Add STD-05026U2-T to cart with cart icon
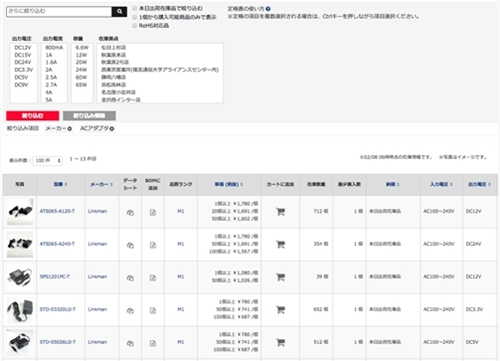This screenshot has width=500, height=361. [280, 342]
